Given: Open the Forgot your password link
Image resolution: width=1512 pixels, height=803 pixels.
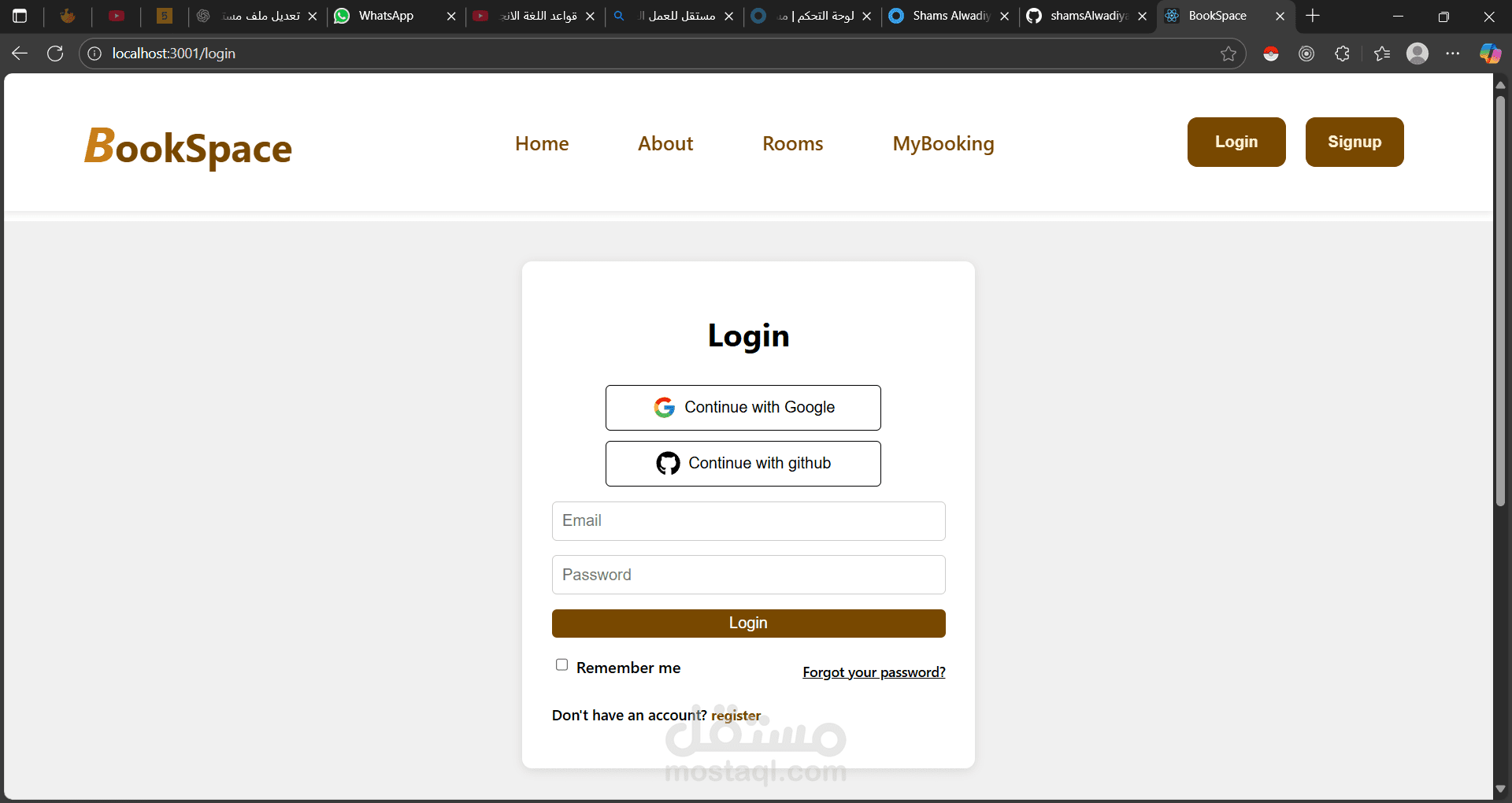Looking at the screenshot, I should point(874,672).
